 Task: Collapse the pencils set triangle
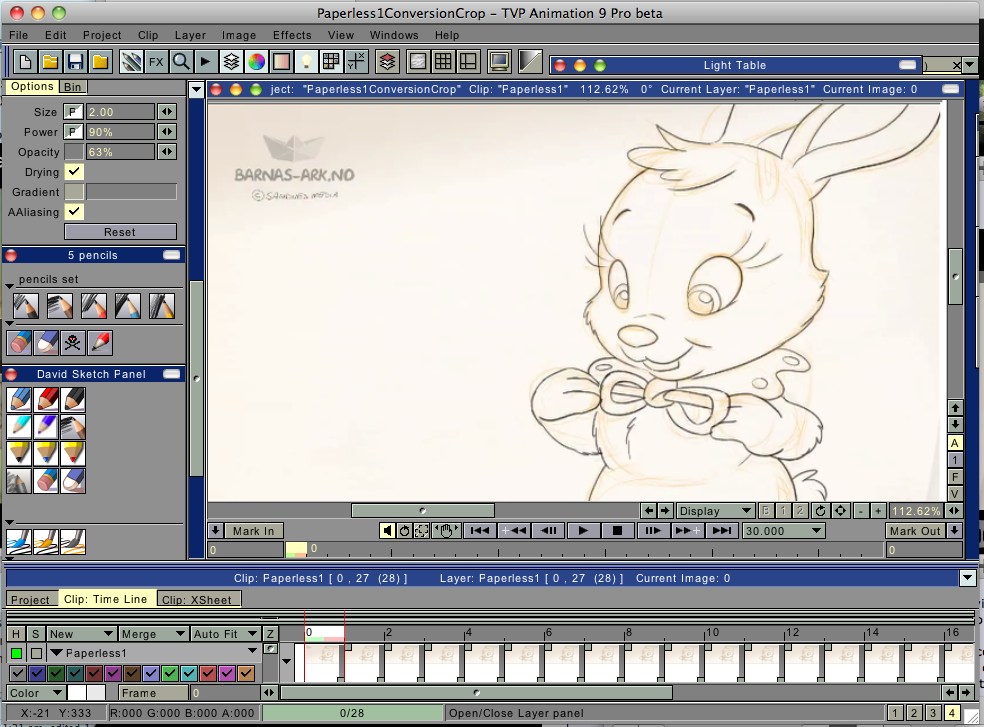coord(9,286)
